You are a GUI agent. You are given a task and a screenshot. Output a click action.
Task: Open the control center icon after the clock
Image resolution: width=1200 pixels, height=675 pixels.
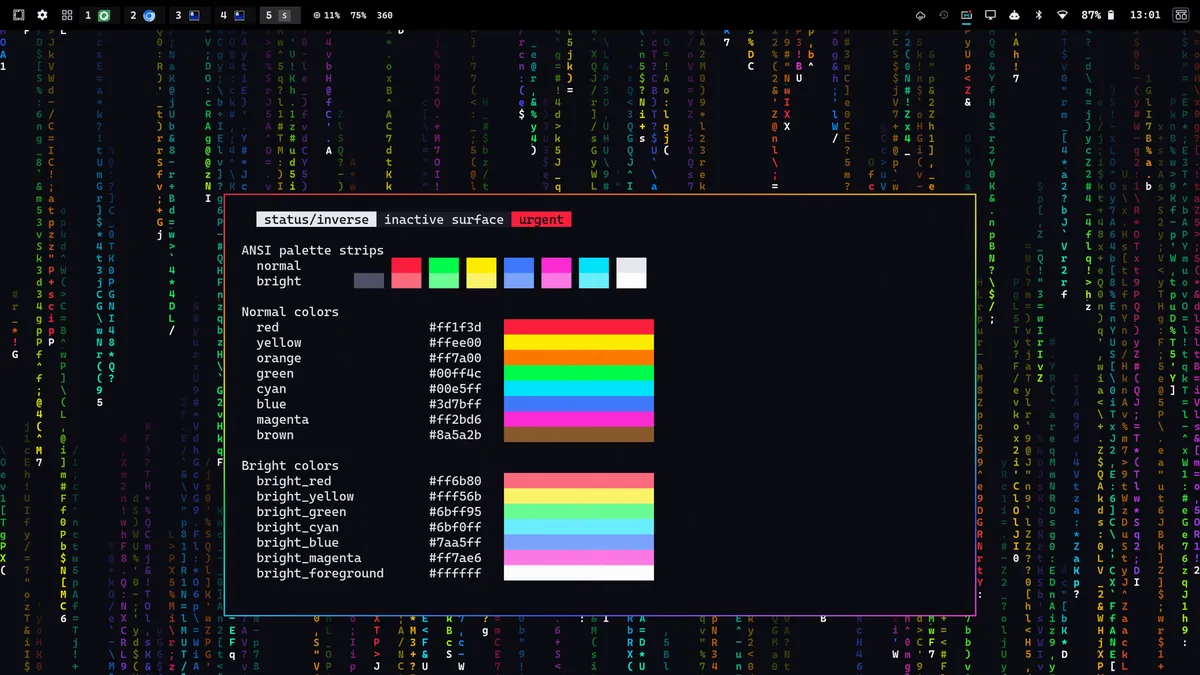point(1181,15)
